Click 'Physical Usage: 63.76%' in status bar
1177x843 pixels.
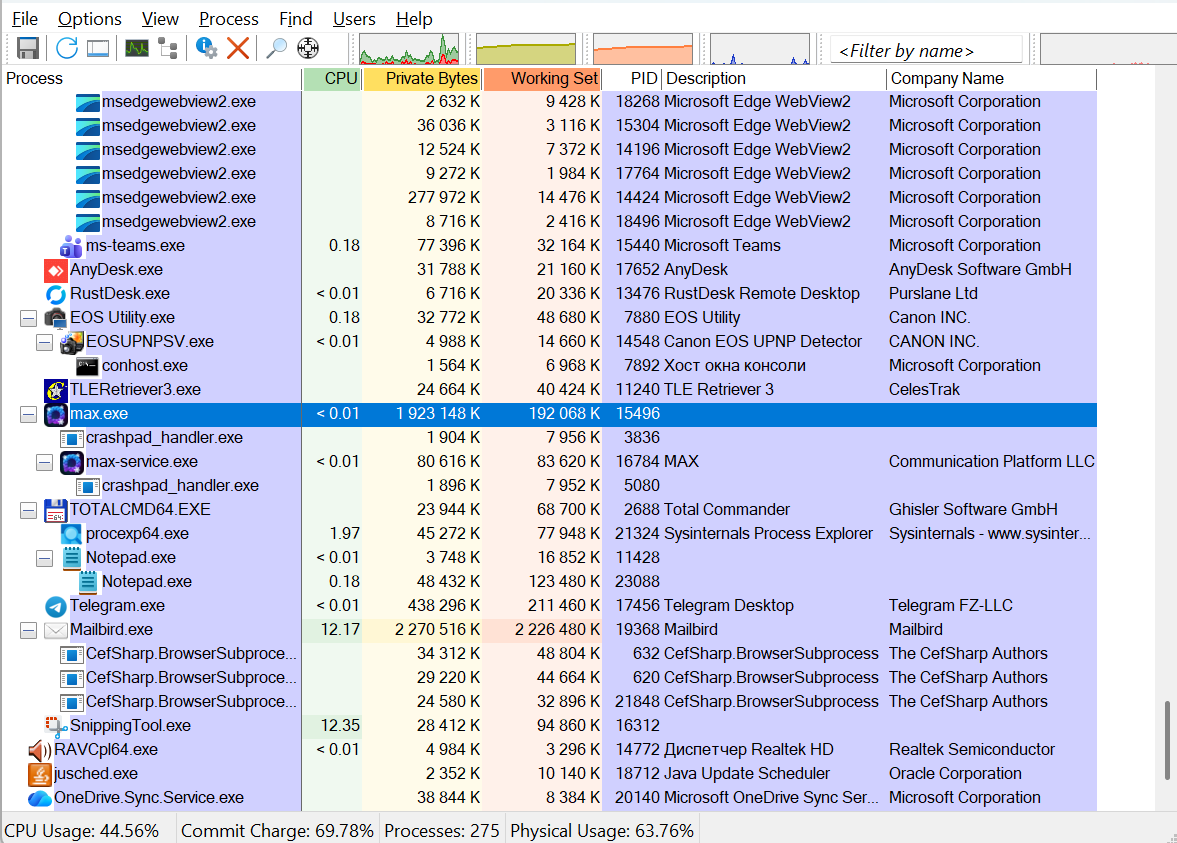pyautogui.click(x=602, y=831)
